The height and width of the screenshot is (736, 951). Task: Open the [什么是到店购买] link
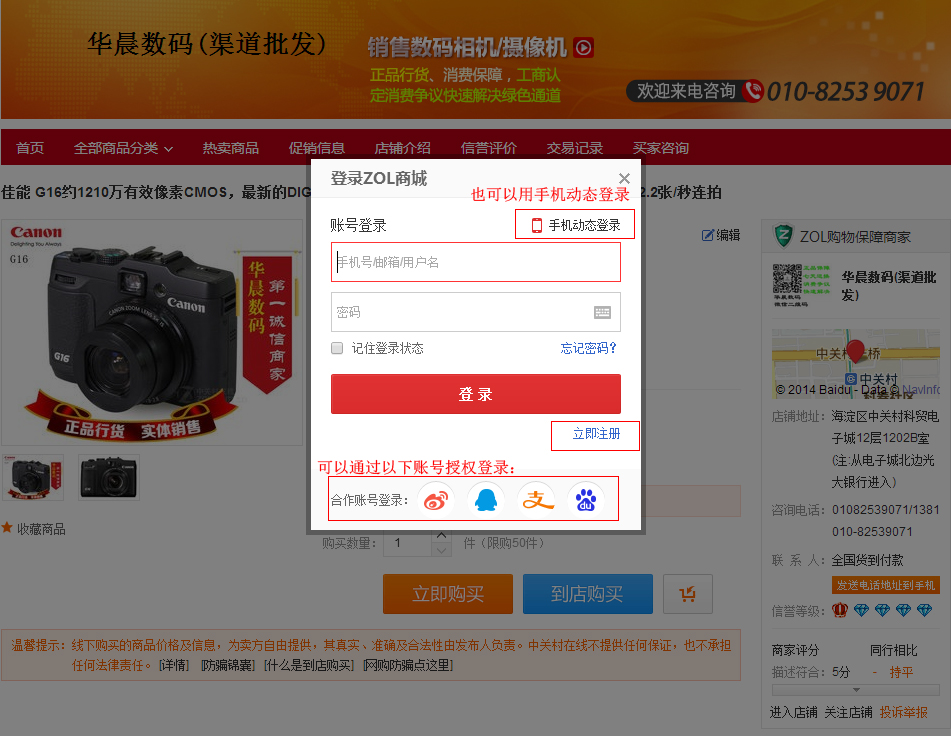pos(309,665)
